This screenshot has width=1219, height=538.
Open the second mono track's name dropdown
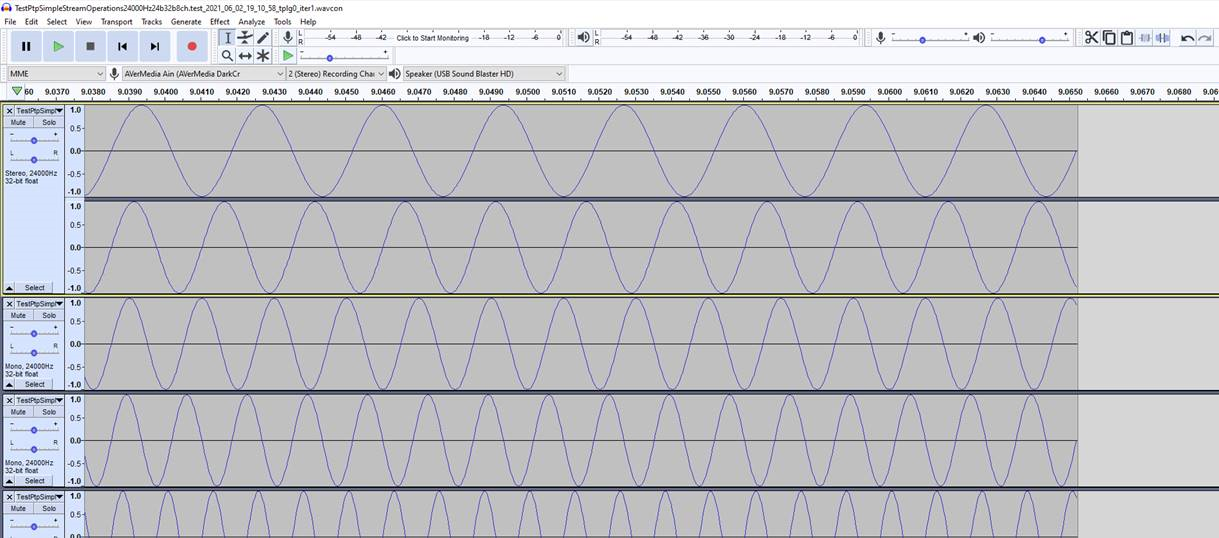40,400
